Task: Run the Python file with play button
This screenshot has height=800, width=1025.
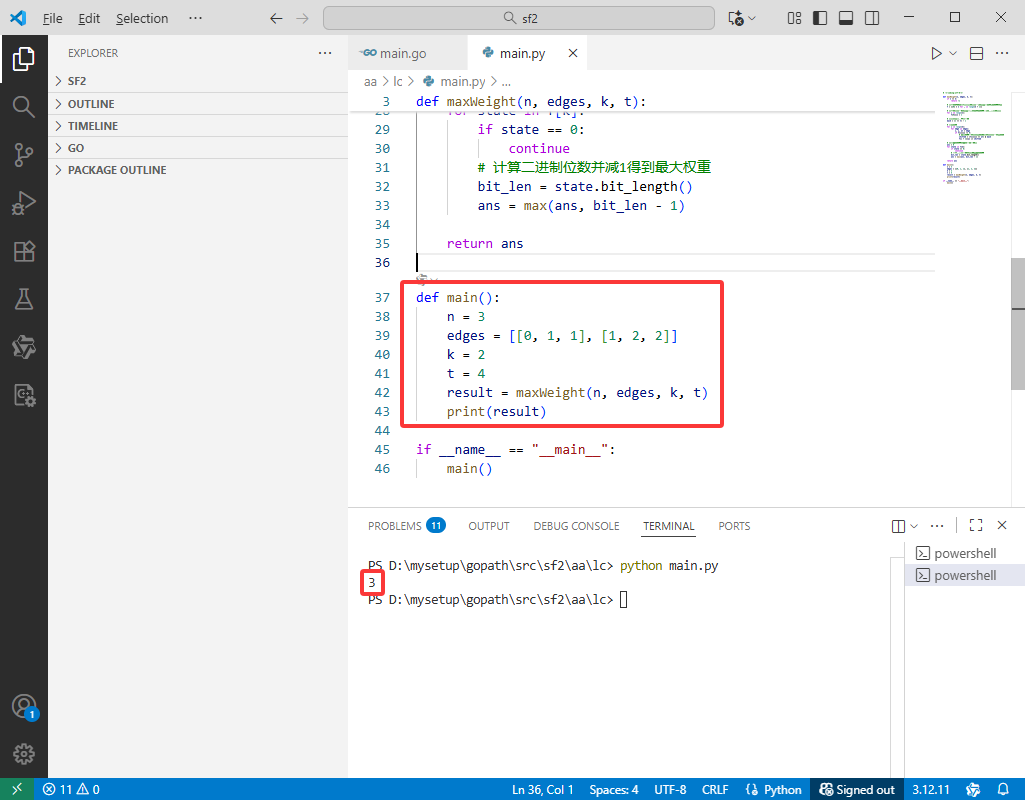Action: (x=936, y=54)
